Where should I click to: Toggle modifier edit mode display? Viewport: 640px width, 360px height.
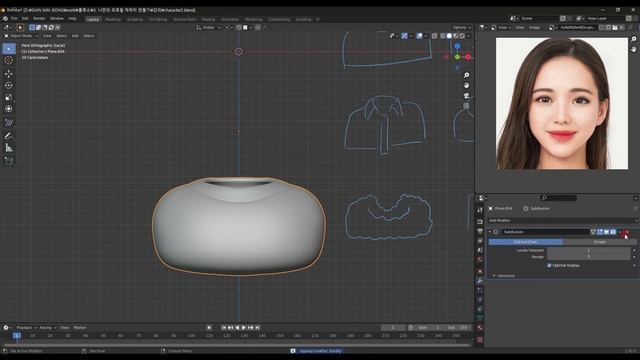point(600,232)
